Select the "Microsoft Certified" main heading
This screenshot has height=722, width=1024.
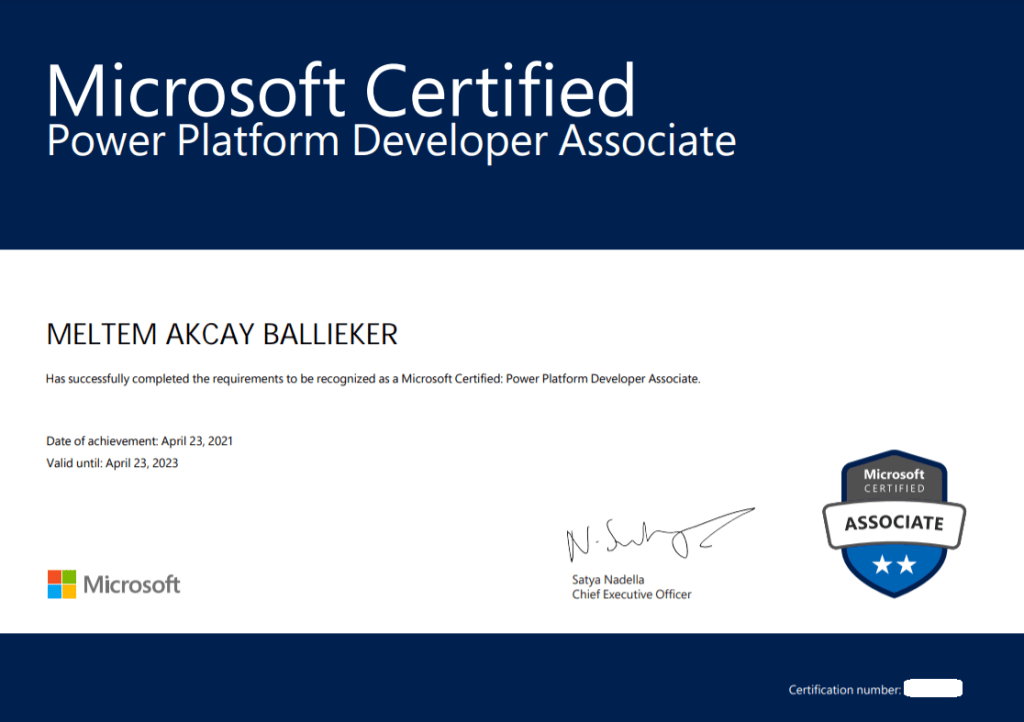click(x=340, y=91)
